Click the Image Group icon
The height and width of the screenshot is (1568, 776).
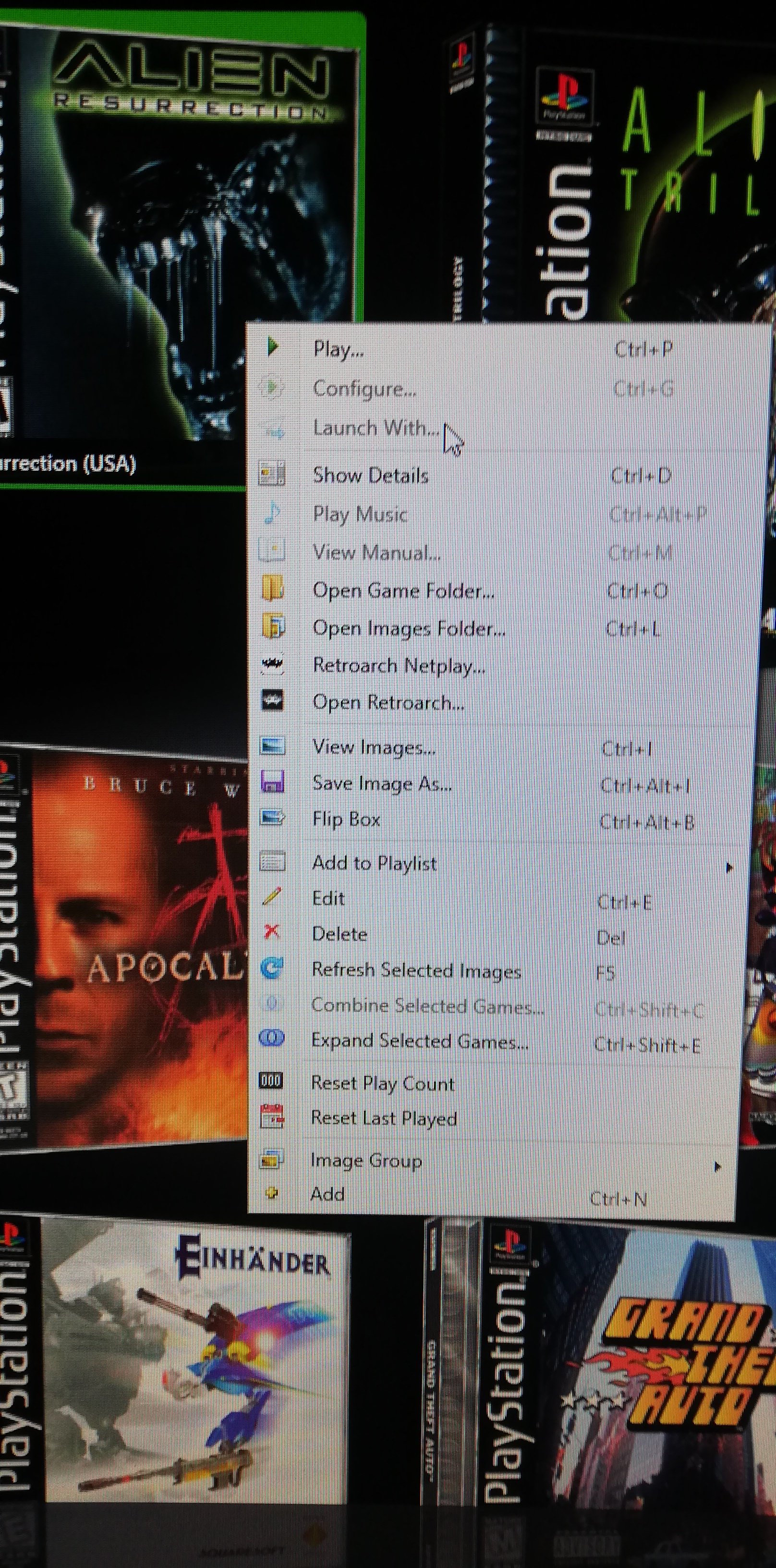(271, 1159)
